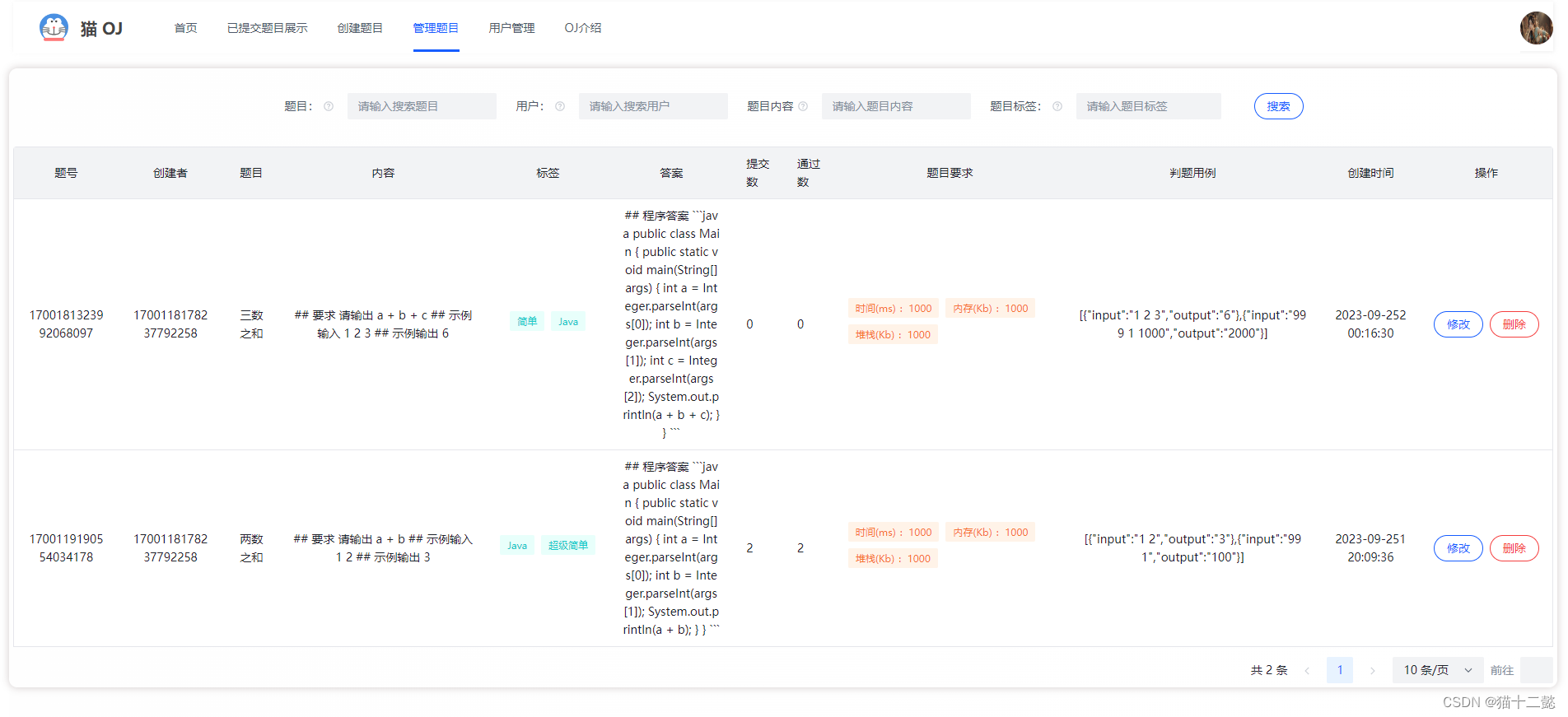Click creation time 2023-09-252 00:16:30

(1370, 324)
